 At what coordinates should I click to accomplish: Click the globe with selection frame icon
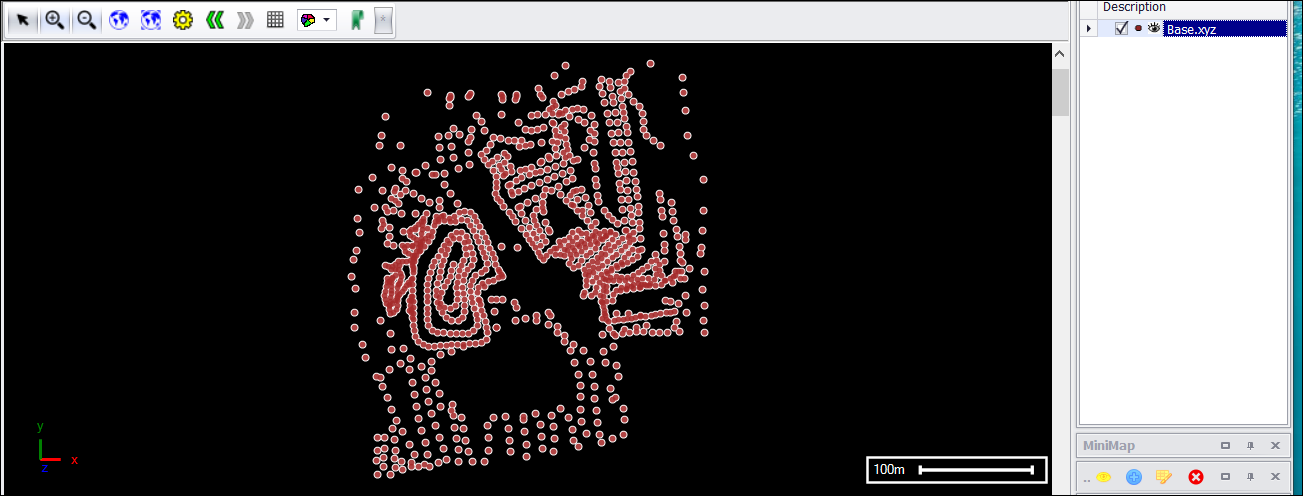[x=151, y=20]
